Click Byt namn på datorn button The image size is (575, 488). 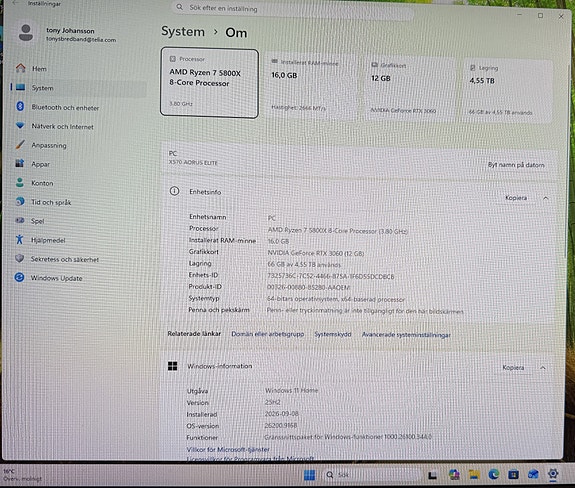click(x=516, y=165)
